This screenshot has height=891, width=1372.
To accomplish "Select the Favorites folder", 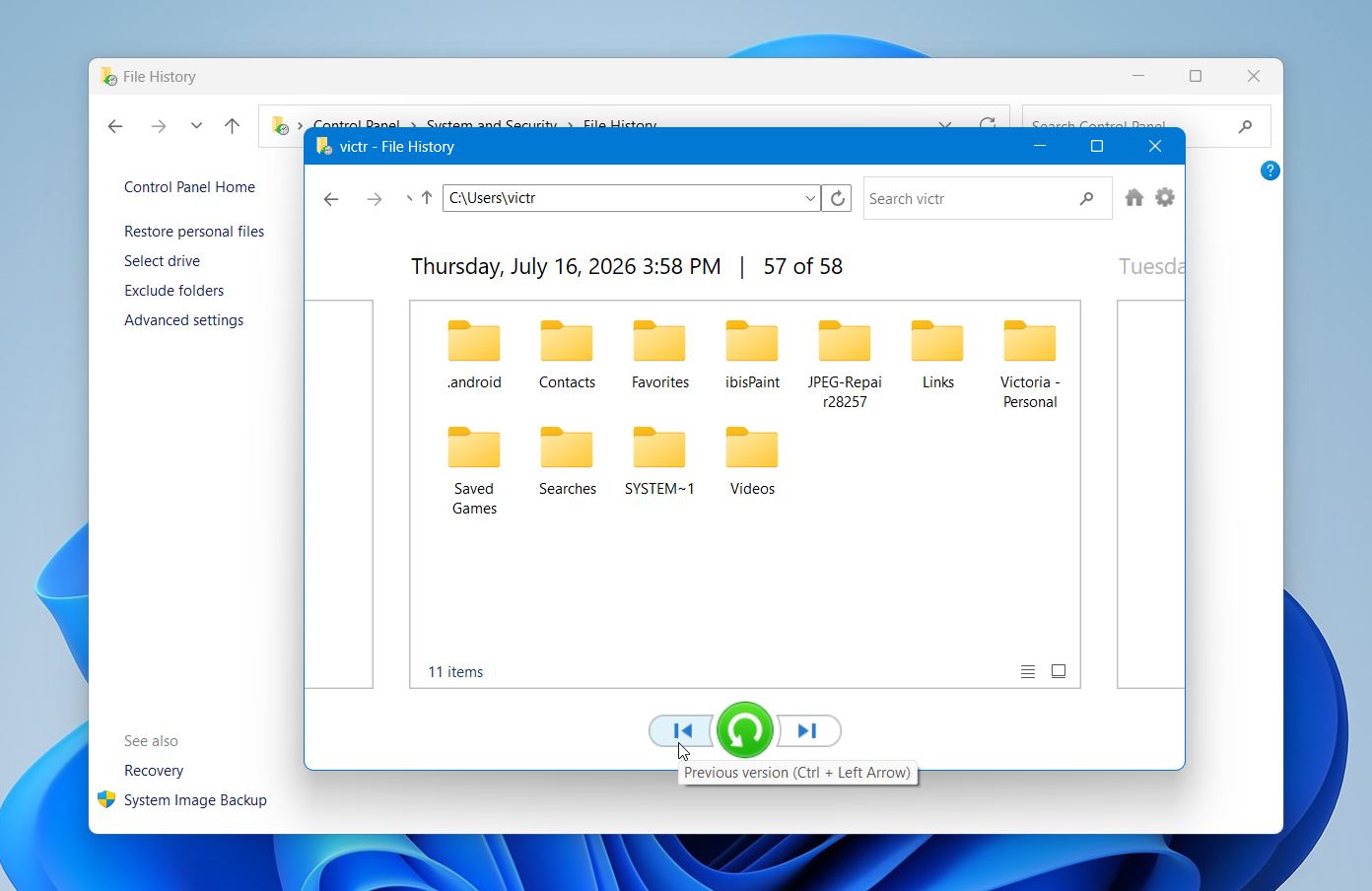I will (659, 356).
